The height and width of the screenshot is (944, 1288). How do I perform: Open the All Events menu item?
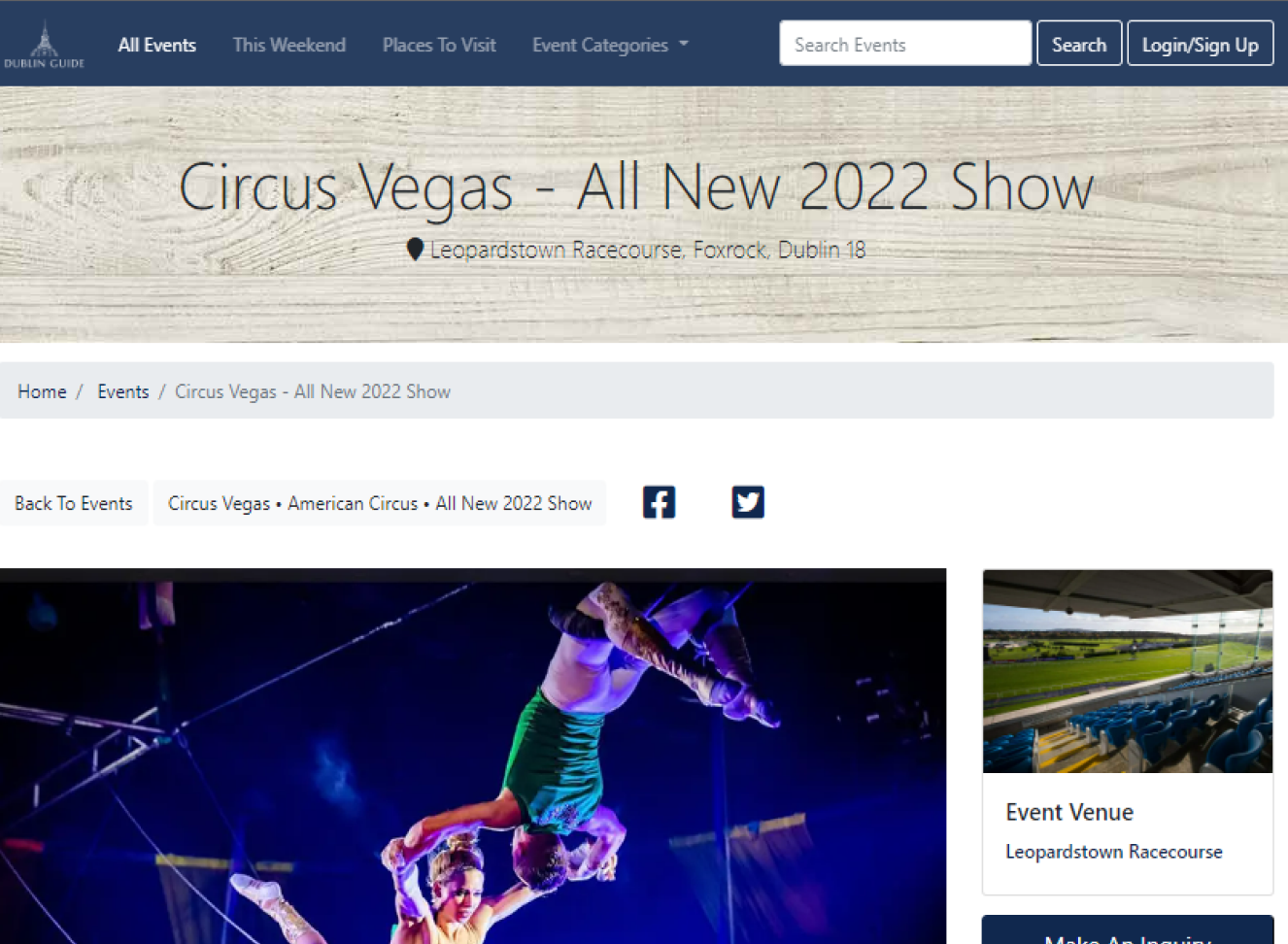[x=157, y=45]
